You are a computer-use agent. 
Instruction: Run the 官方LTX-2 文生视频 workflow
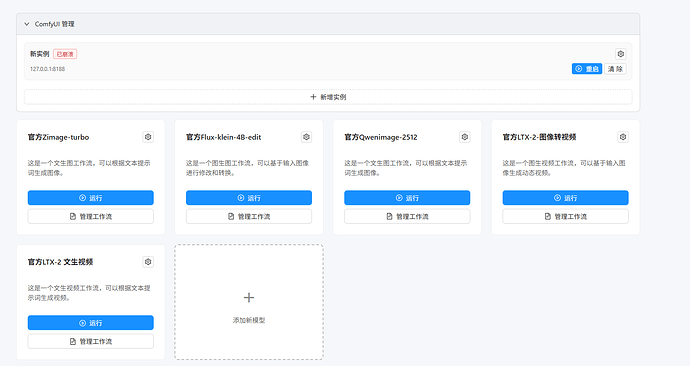(x=91, y=322)
